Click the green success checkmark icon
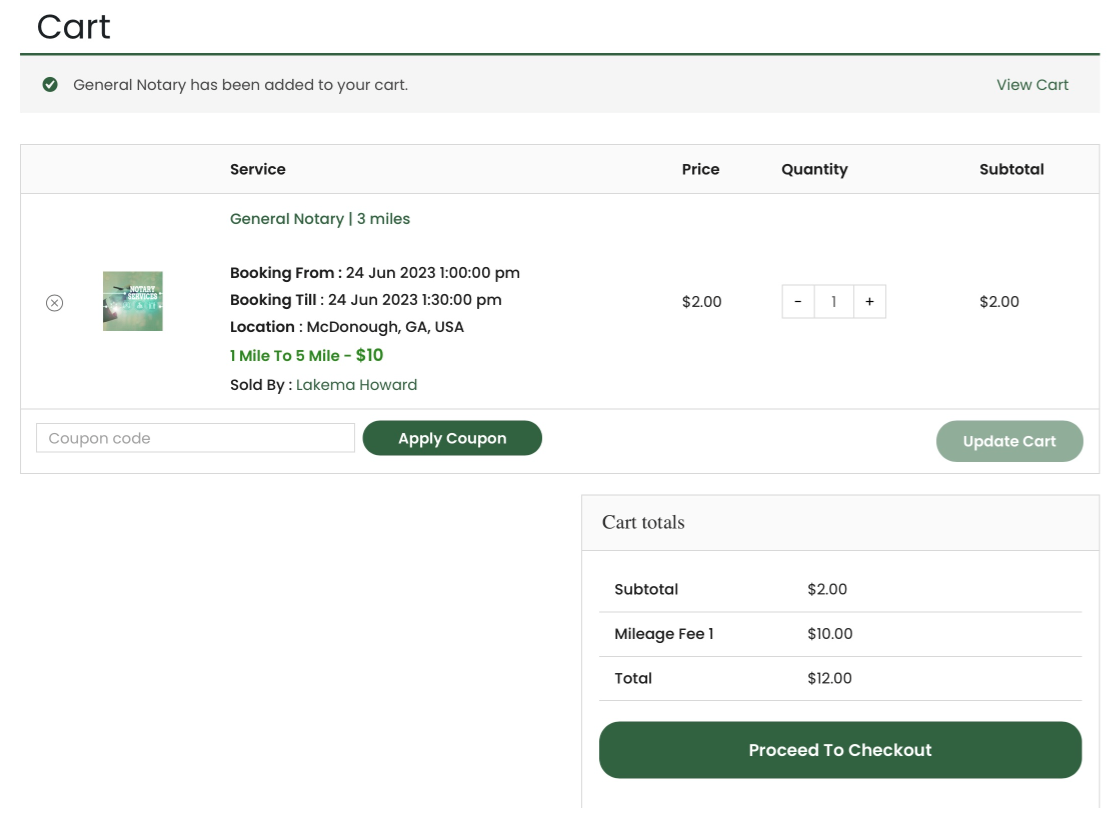This screenshot has height=826, width=1117. [x=50, y=85]
